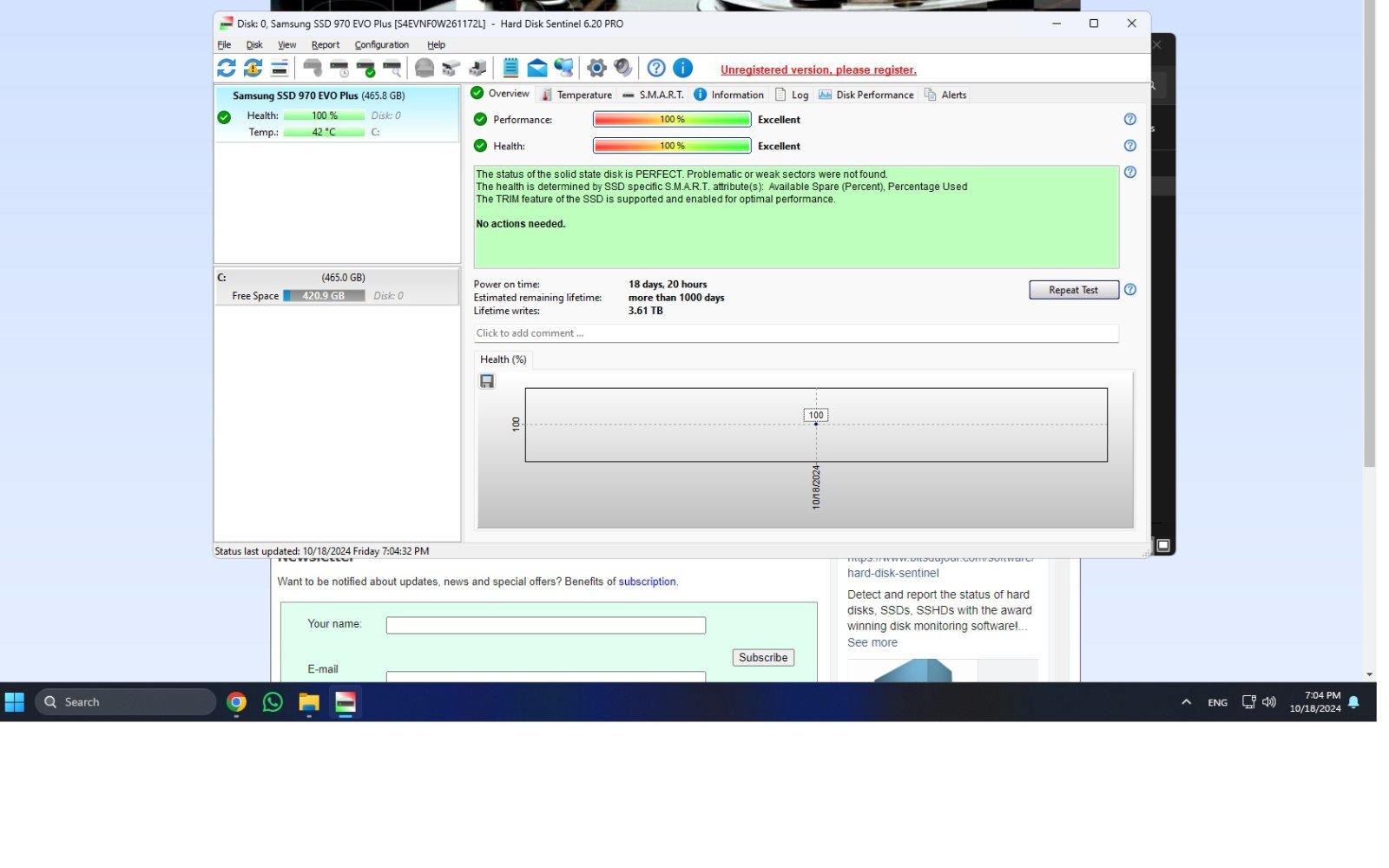The image size is (1389, 868).
Task: Open the Windows Start menu
Action: [15, 702]
